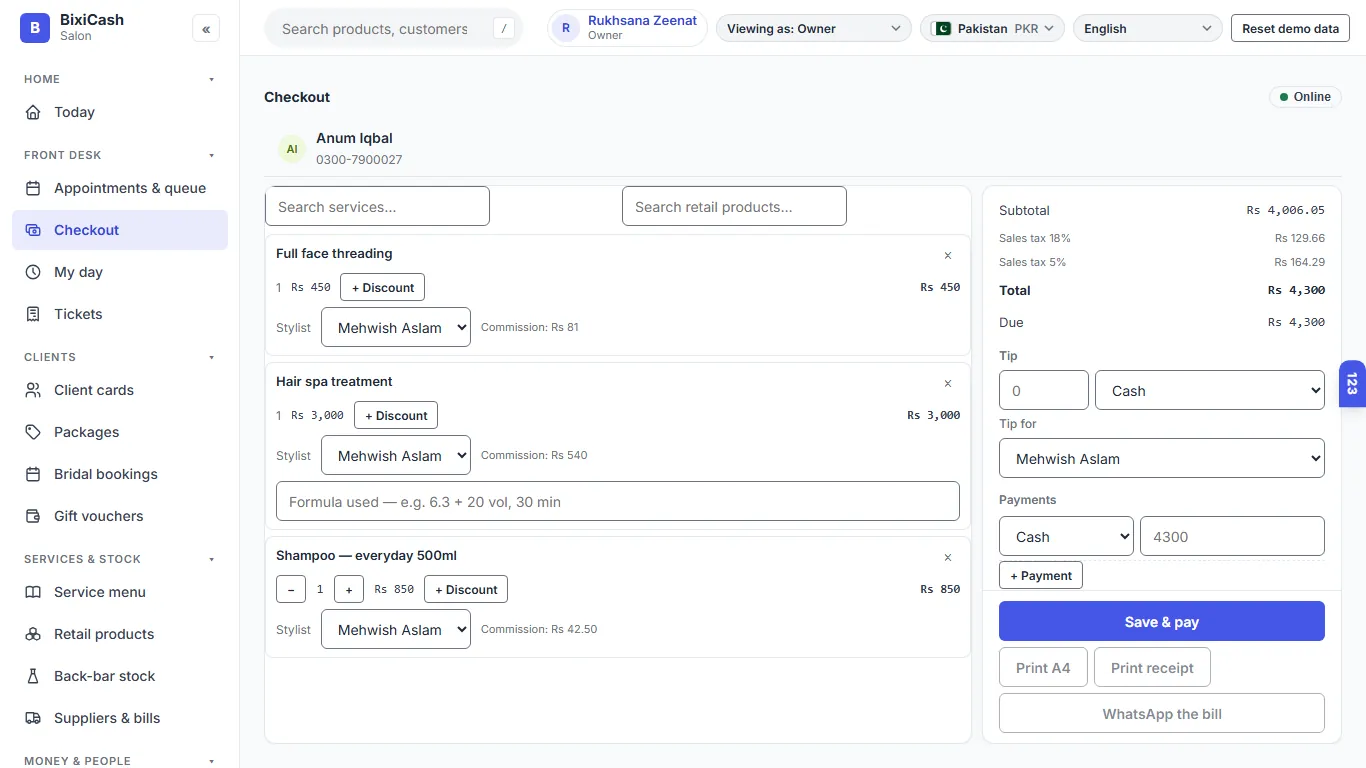Open the Pakistan PKR country selector

click(x=992, y=29)
